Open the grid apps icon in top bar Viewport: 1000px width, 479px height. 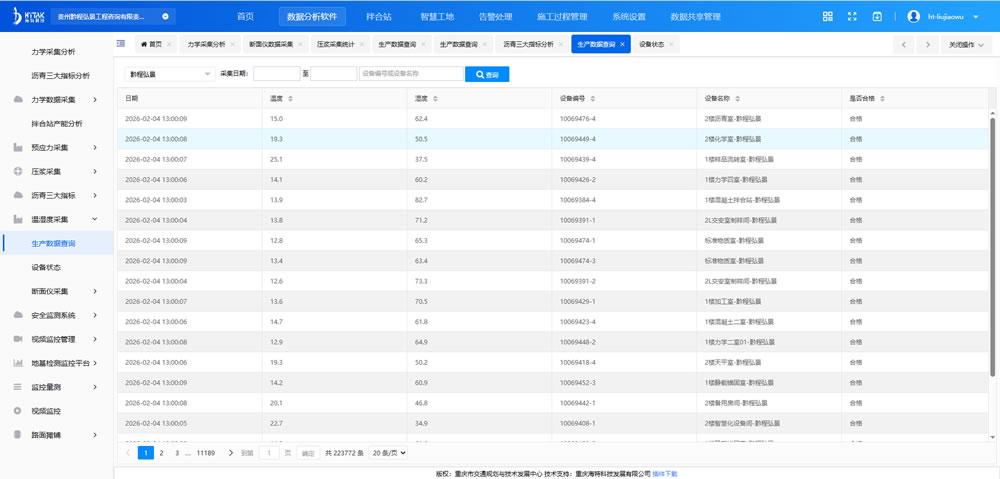click(827, 17)
